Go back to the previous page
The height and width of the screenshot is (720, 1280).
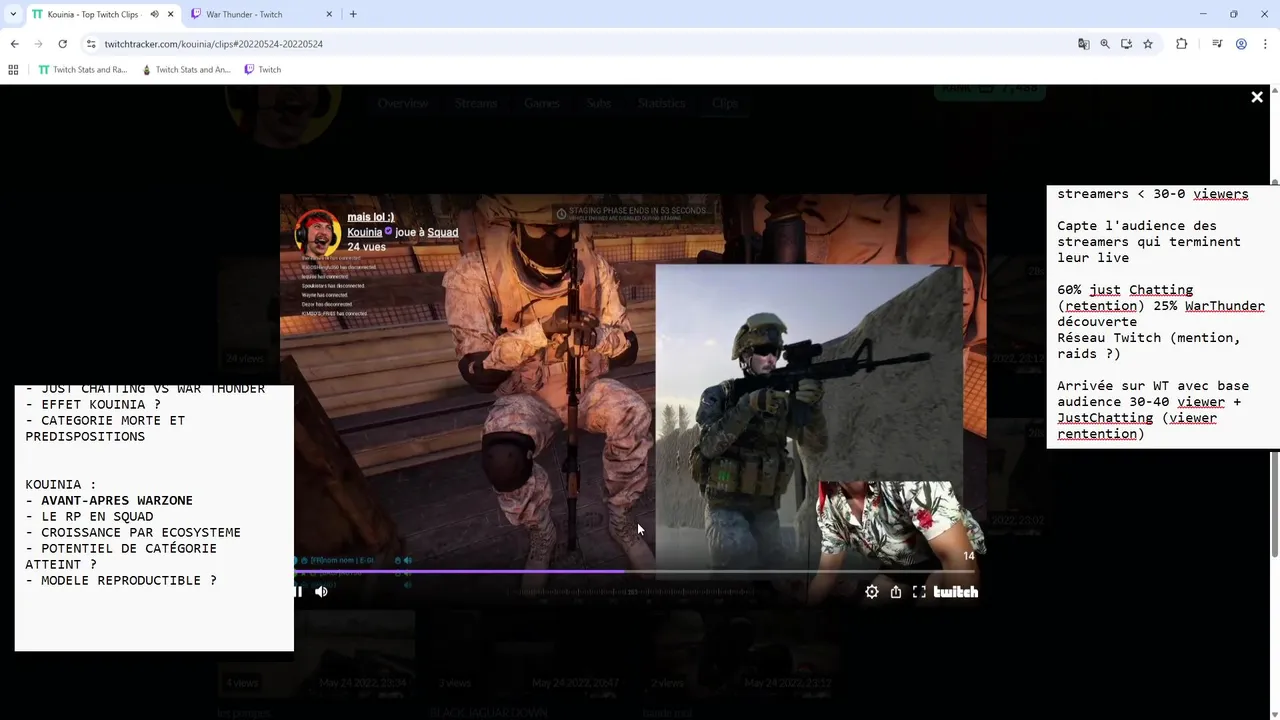[x=14, y=44]
